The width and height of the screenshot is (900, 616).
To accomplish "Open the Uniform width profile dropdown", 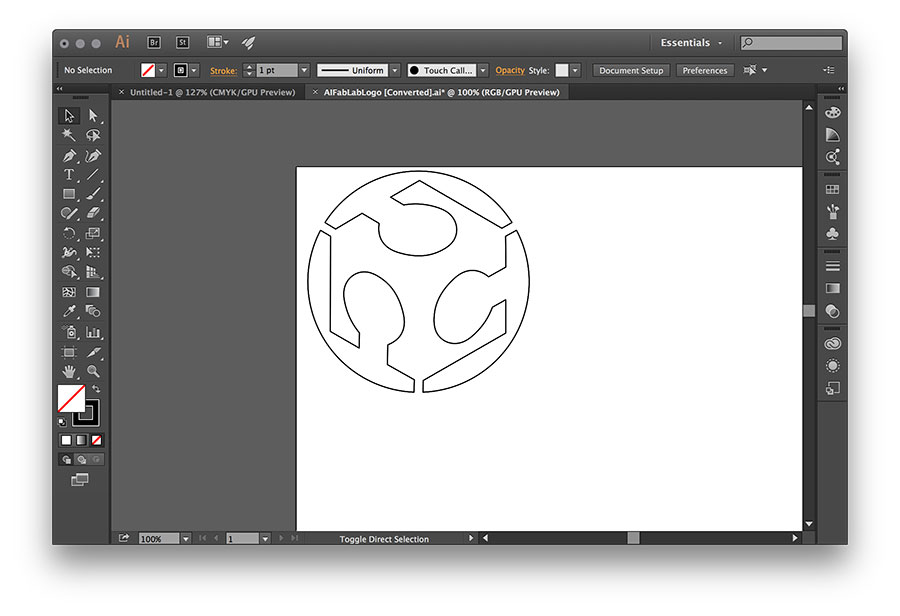I will (395, 70).
